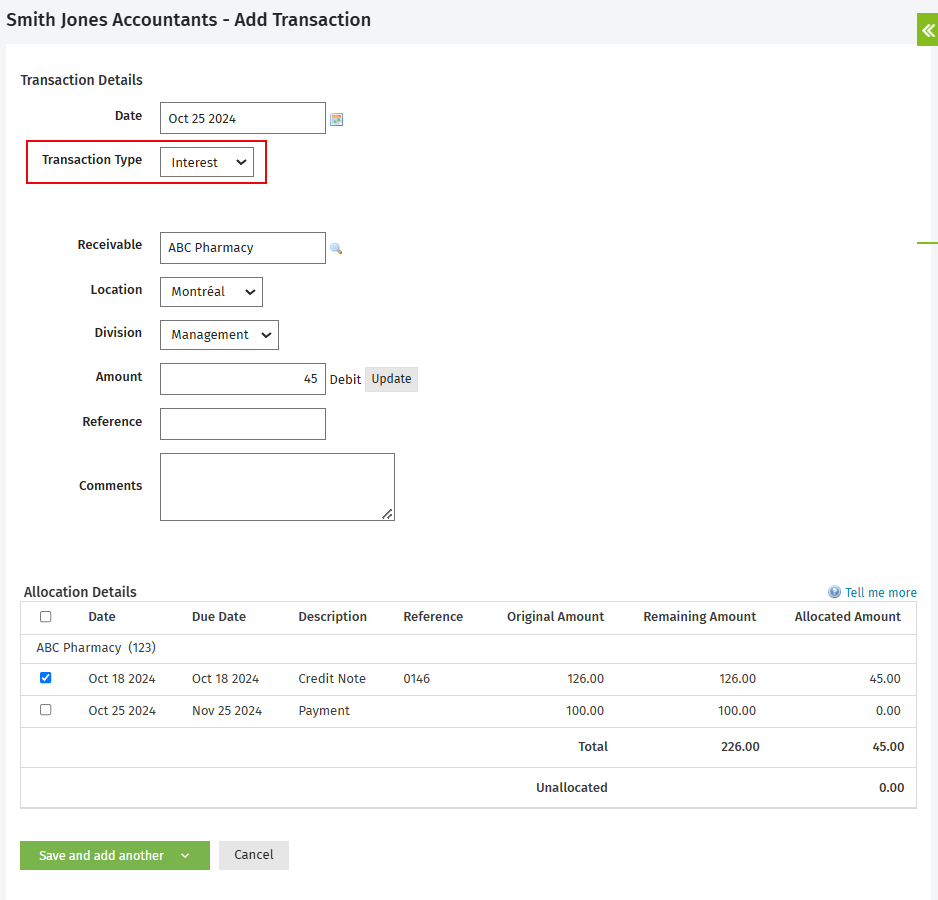Open the Division dropdown showing Management
938x900 pixels.
pyautogui.click(x=219, y=335)
